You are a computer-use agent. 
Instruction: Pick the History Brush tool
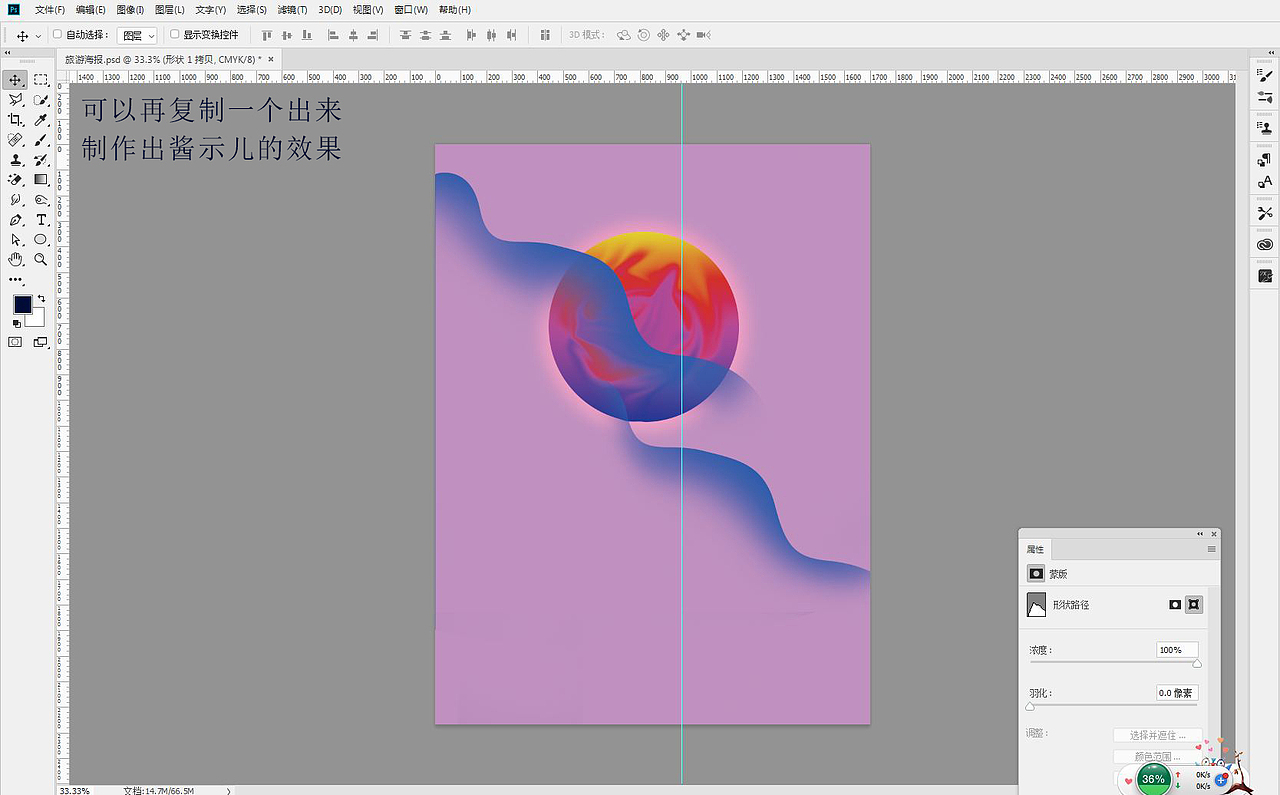pos(41,160)
